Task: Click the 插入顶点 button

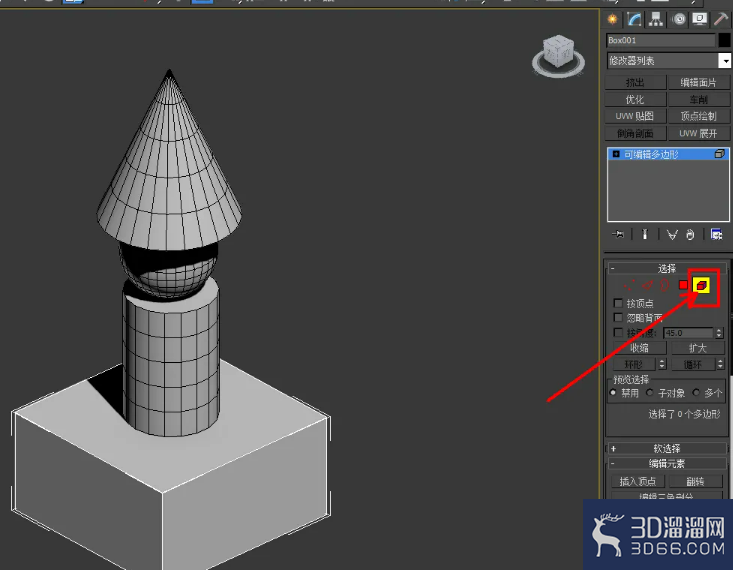Action: point(638,481)
